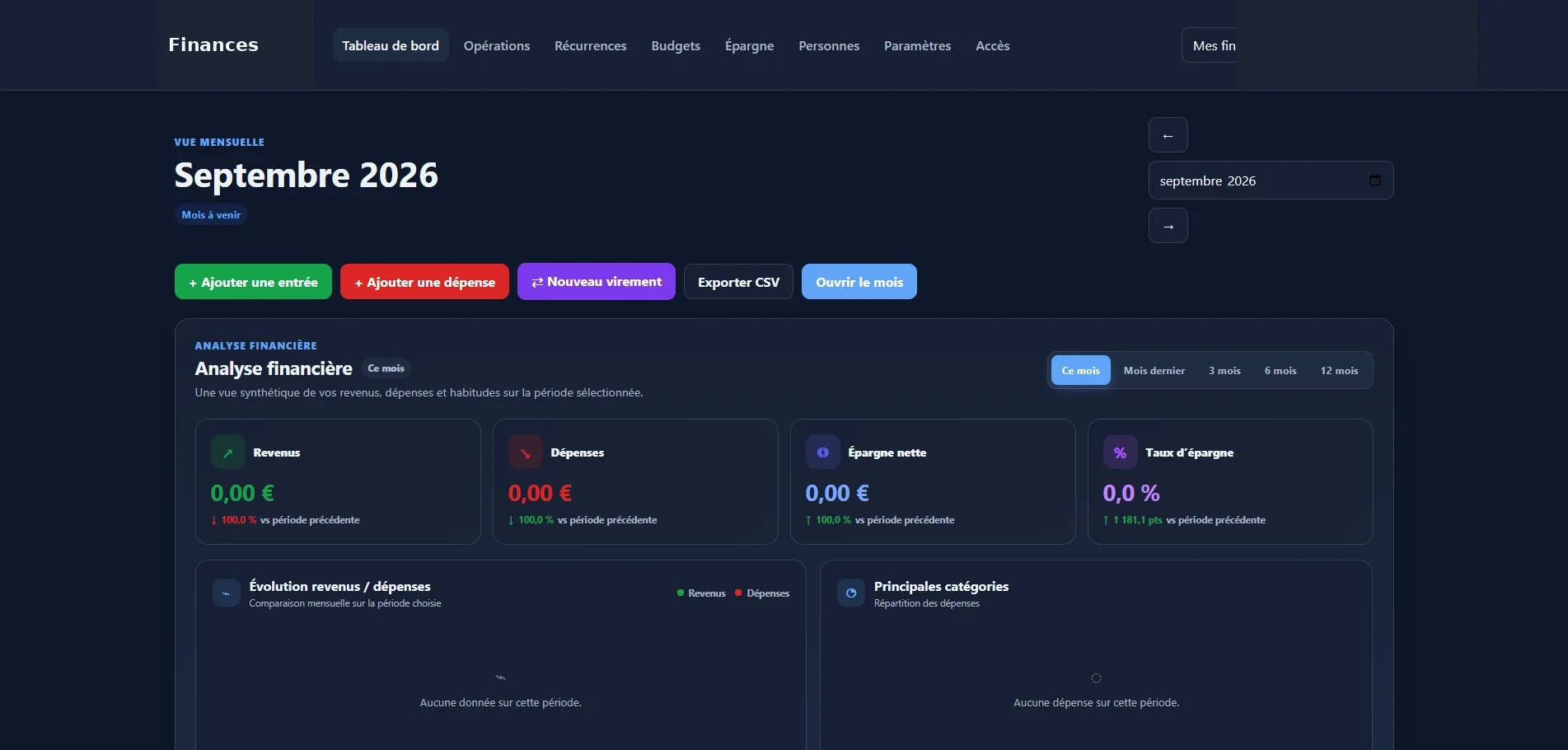
Task: Click the 'Ce mois' badge beside Analyse financière
Action: 386,368
